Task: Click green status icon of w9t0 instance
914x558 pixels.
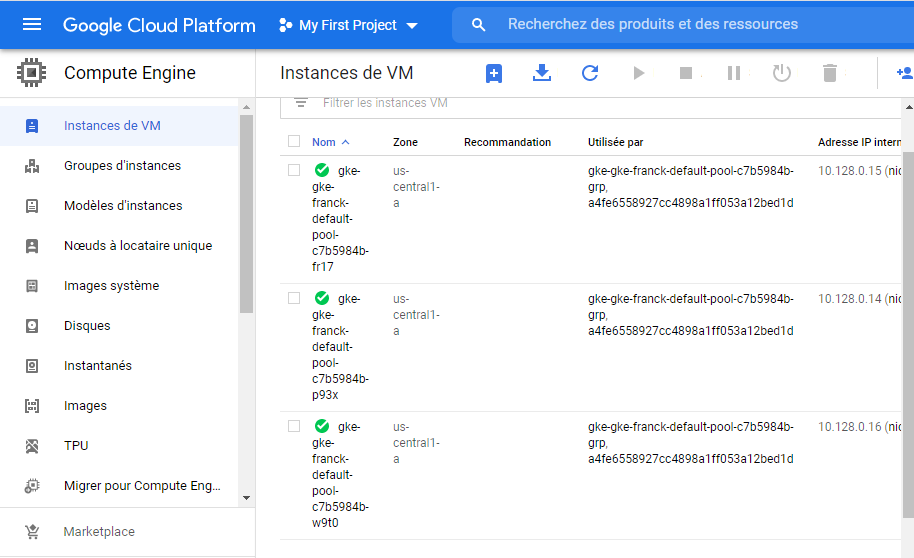Action: (x=322, y=426)
